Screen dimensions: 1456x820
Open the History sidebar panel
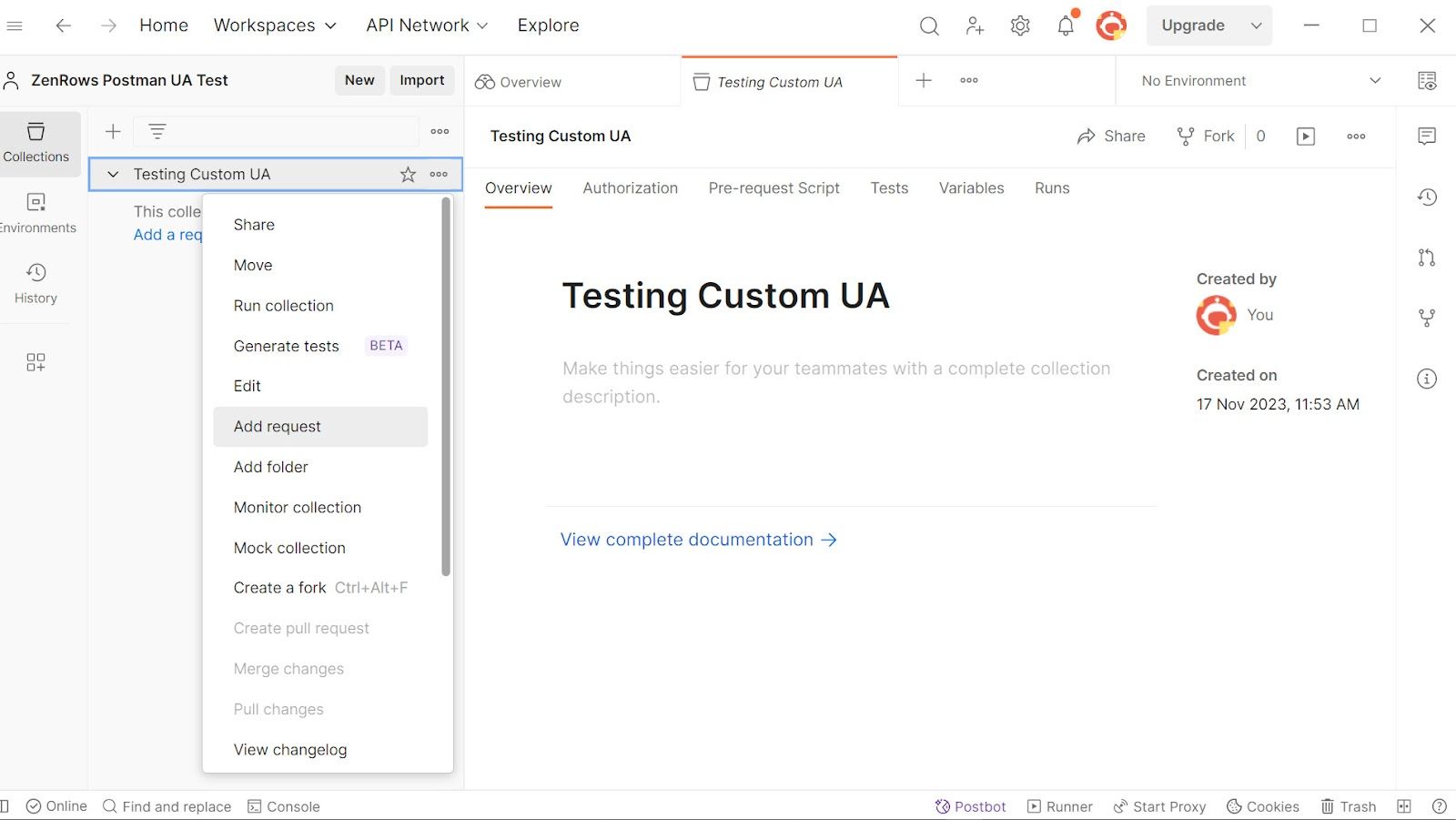(35, 283)
